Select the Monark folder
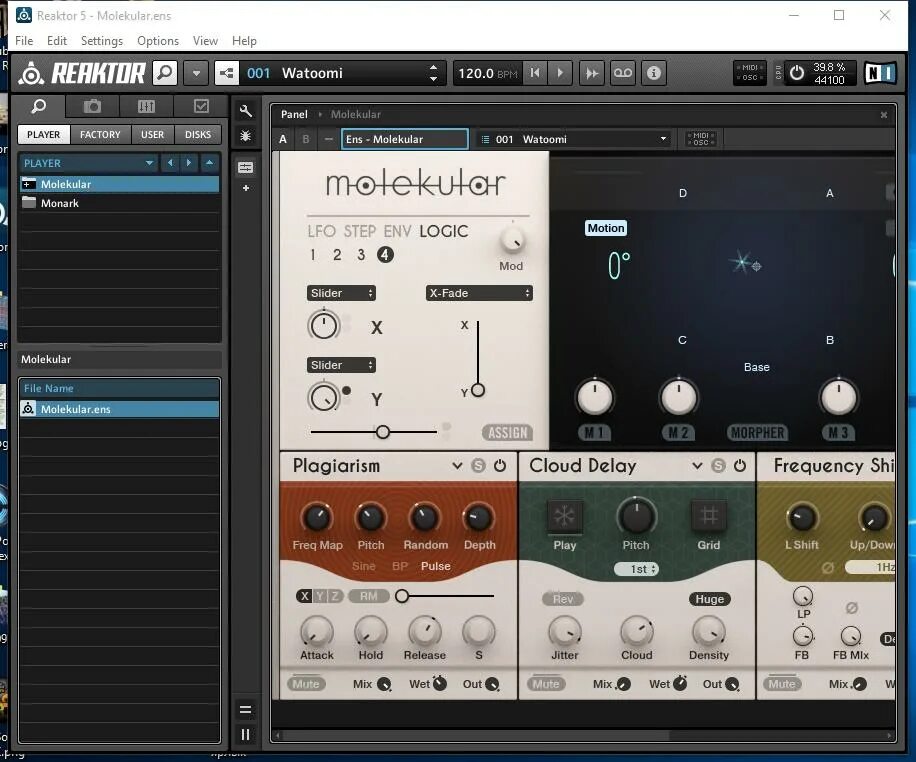This screenshot has width=916, height=762. click(119, 203)
